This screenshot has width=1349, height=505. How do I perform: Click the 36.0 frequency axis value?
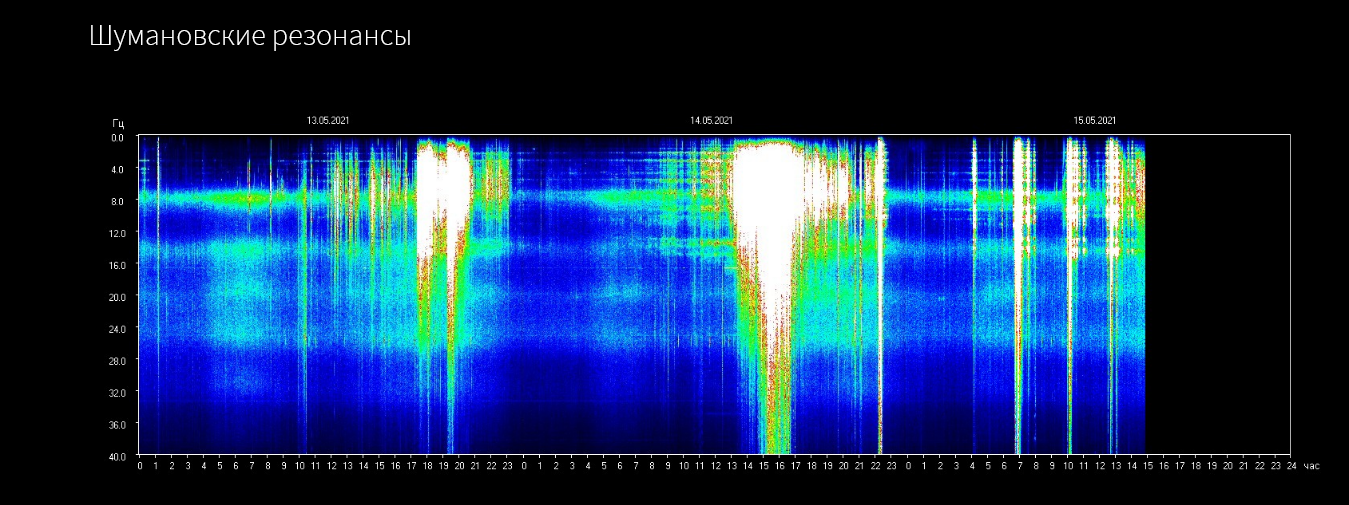[x=117, y=424]
